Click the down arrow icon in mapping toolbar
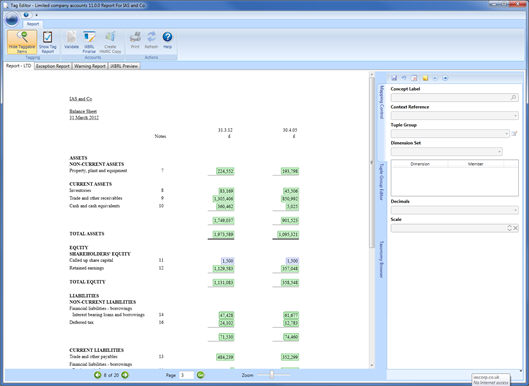This screenshot has height=386, width=529. [x=445, y=78]
